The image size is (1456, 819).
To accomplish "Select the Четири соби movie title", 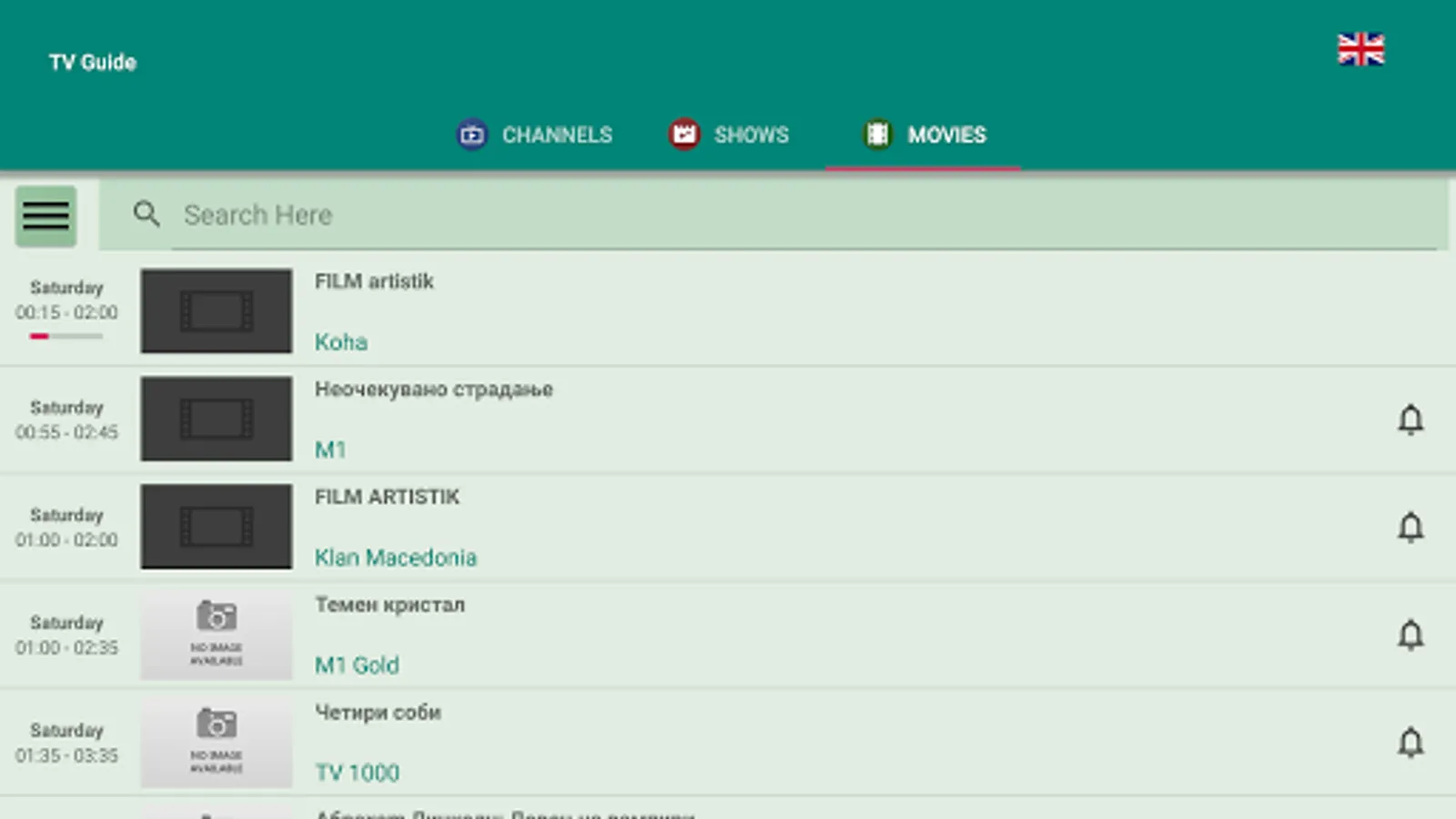I will coord(378,713).
